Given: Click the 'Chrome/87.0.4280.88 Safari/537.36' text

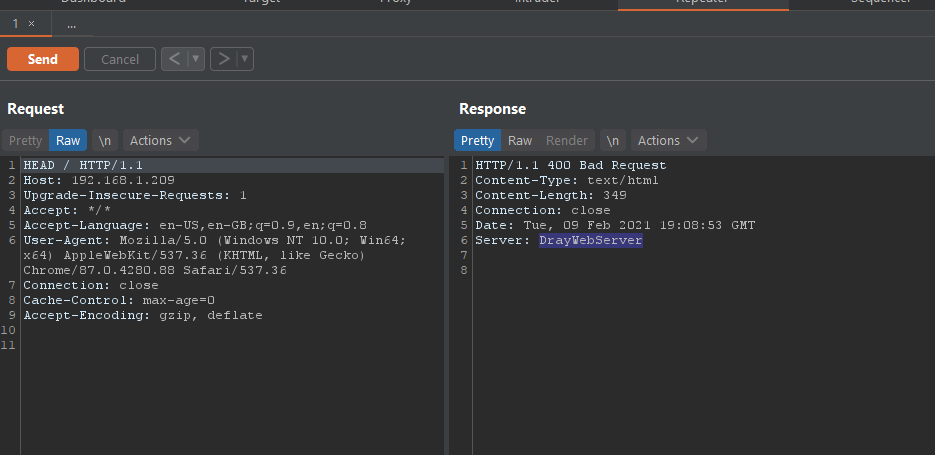Looking at the screenshot, I should point(155,270).
